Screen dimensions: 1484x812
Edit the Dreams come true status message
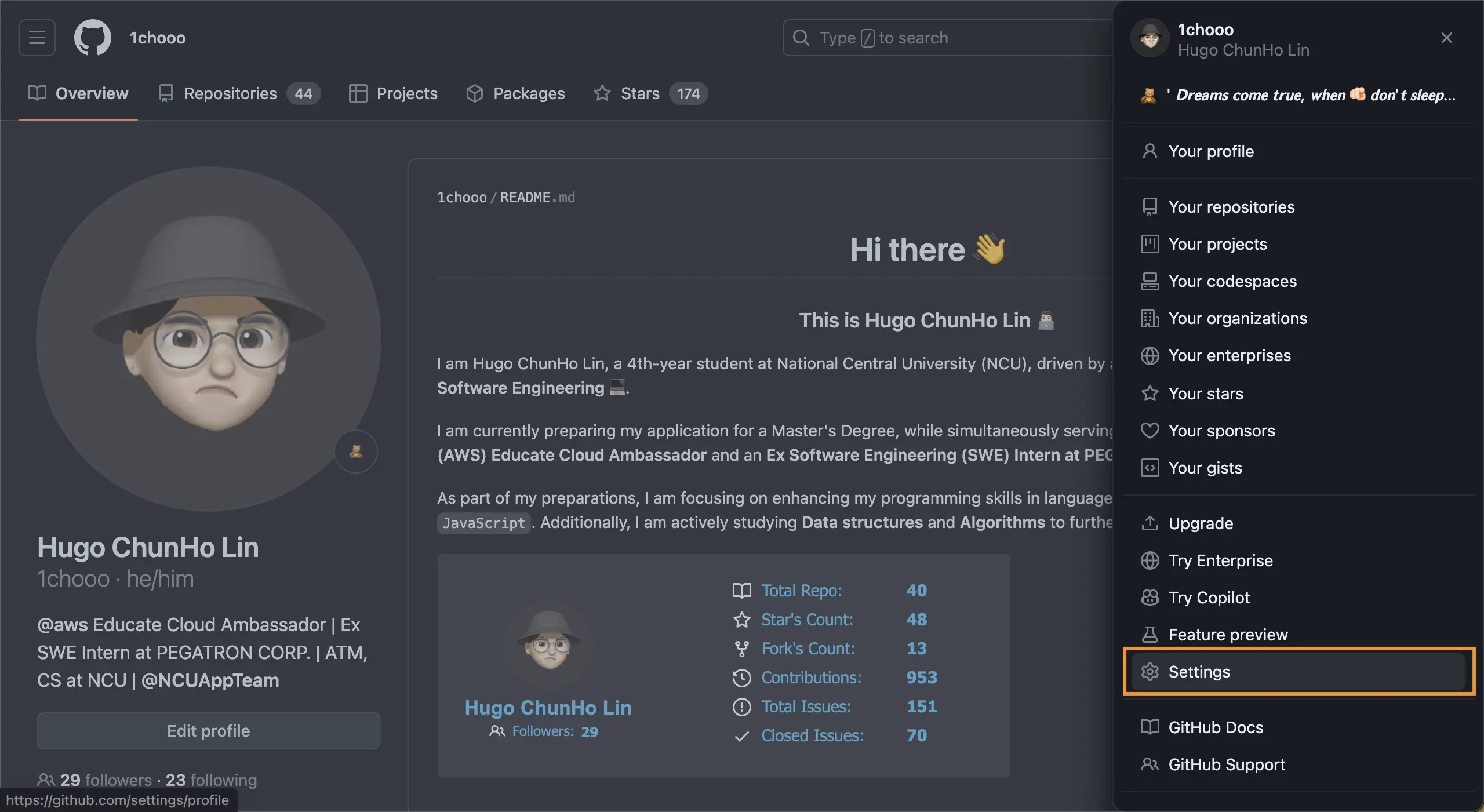[x=1298, y=95]
